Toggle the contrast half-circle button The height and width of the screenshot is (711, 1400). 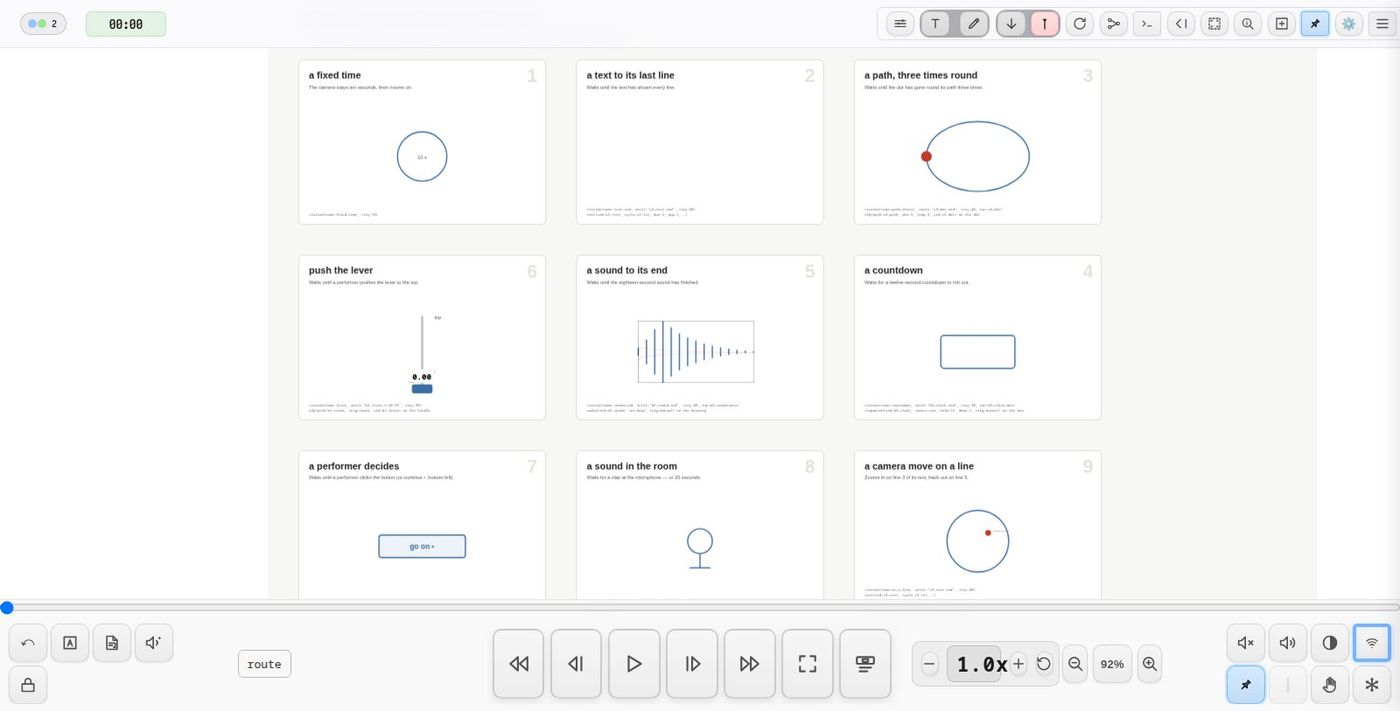1330,643
